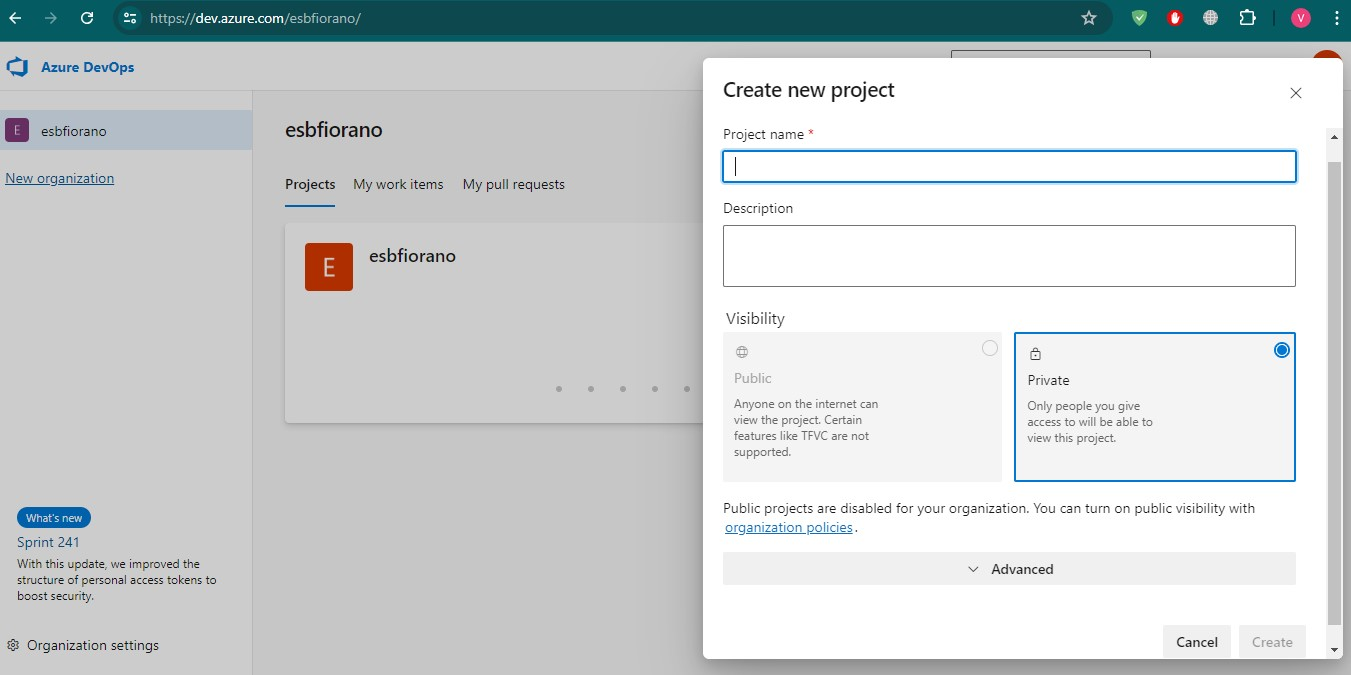Click the lock icon on Private option
1351x675 pixels.
tap(1035, 354)
